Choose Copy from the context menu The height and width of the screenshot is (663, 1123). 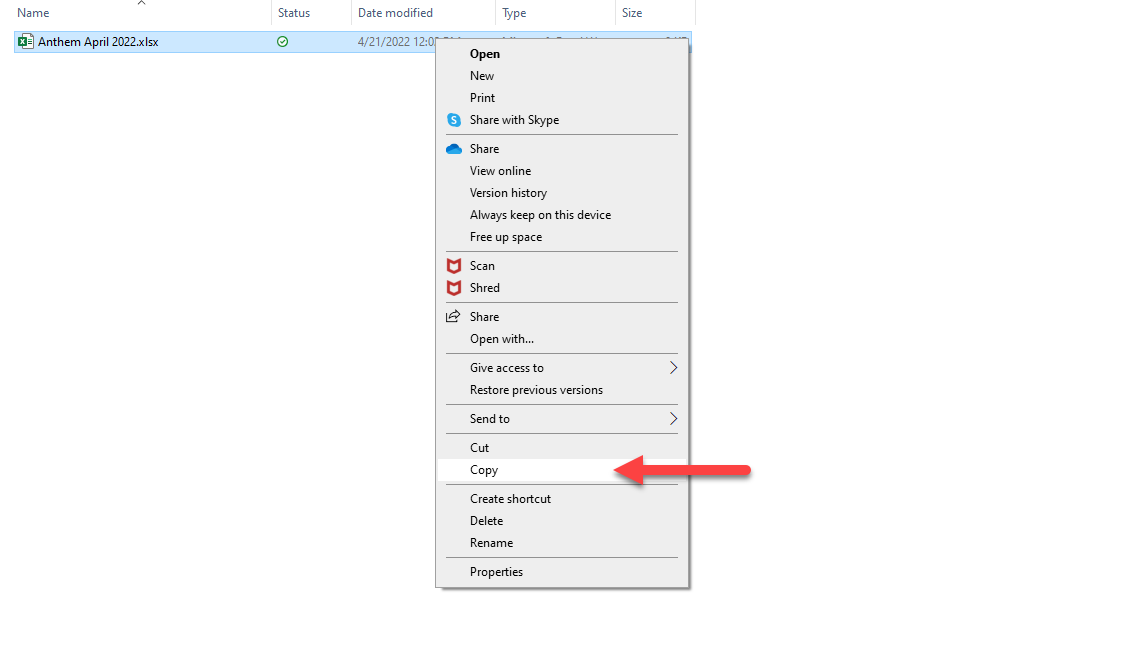pos(484,470)
